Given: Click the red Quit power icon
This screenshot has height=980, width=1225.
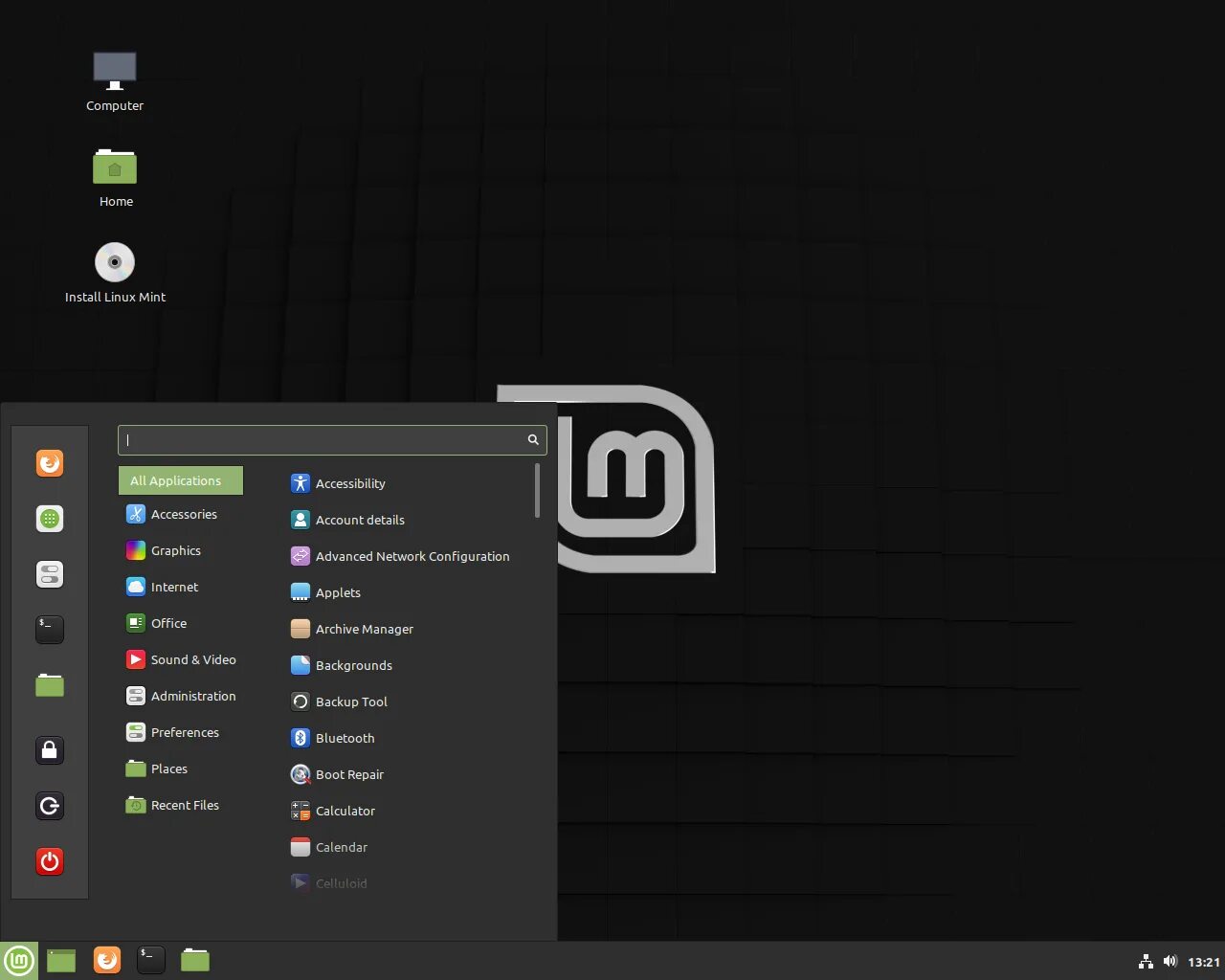Looking at the screenshot, I should pos(50,861).
